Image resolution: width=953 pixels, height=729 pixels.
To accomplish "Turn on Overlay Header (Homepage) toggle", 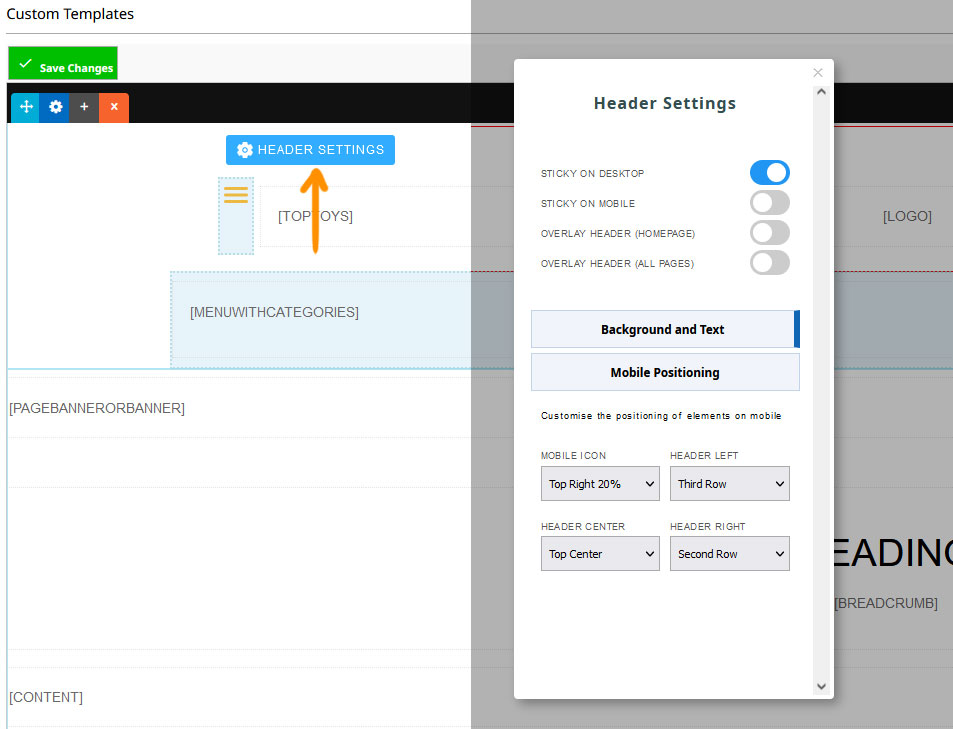I will click(x=769, y=233).
